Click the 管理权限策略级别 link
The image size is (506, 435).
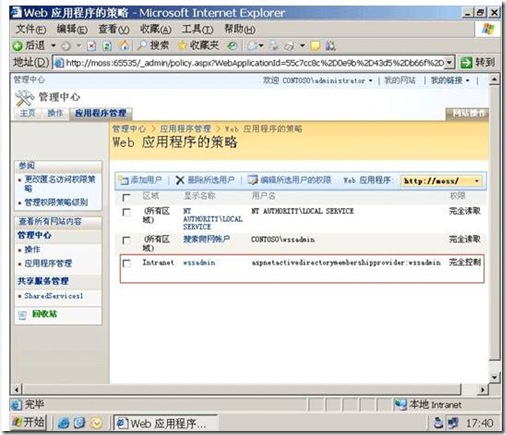56,202
